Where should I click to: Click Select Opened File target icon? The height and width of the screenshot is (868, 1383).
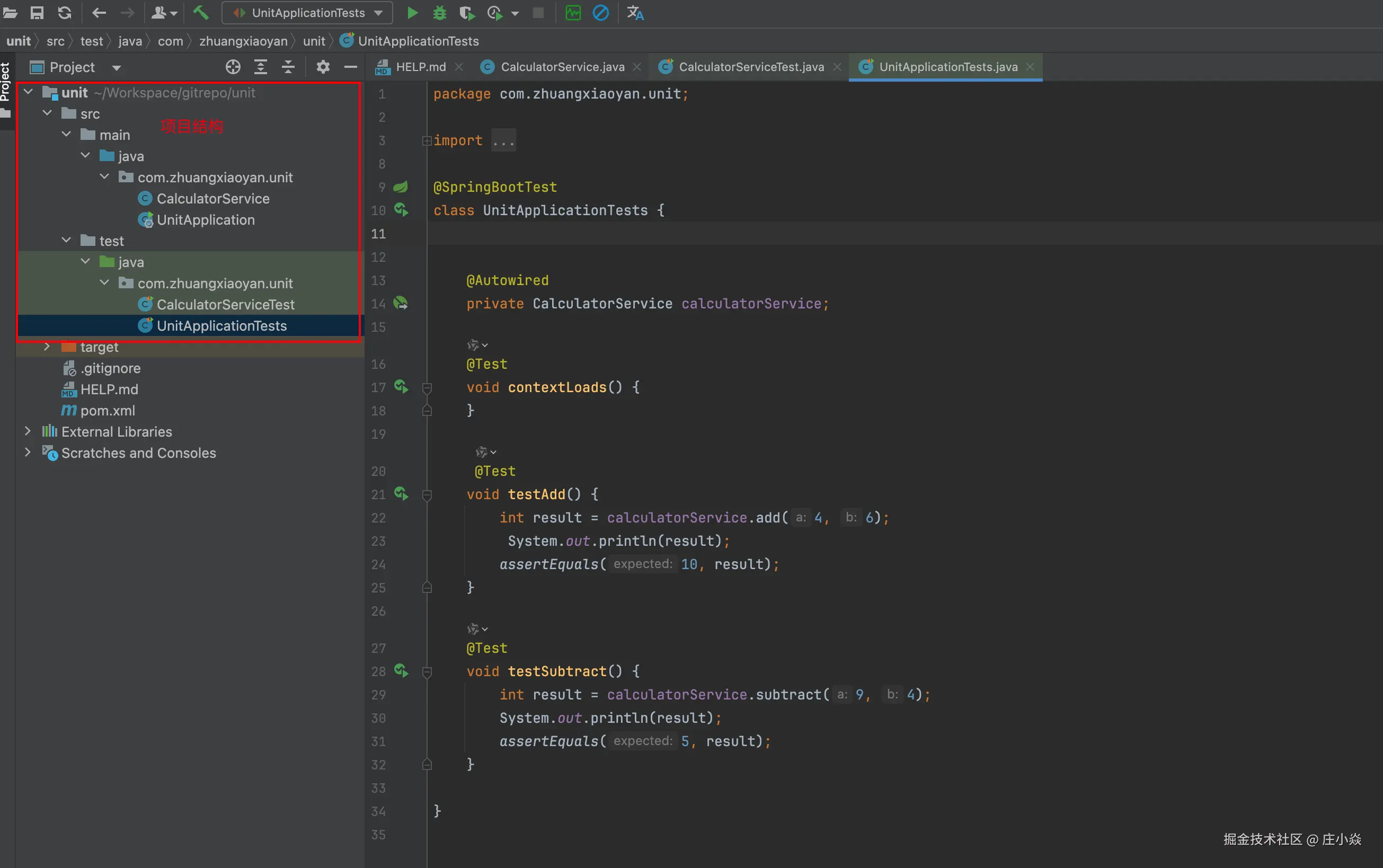pos(233,67)
